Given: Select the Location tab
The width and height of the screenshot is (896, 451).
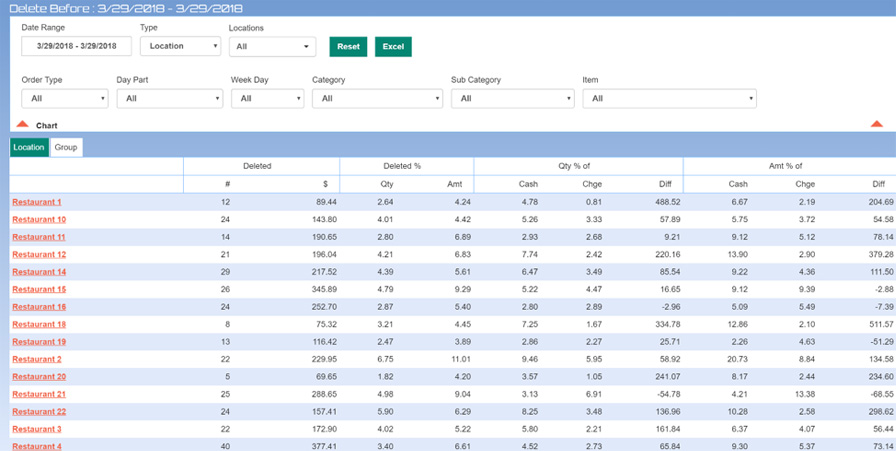Looking at the screenshot, I should point(29,148).
